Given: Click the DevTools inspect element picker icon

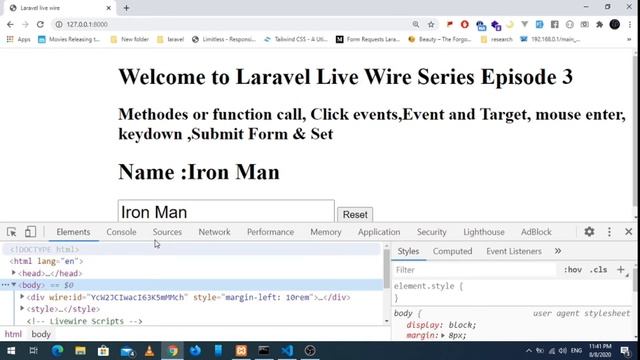Looking at the screenshot, I should (11, 232).
